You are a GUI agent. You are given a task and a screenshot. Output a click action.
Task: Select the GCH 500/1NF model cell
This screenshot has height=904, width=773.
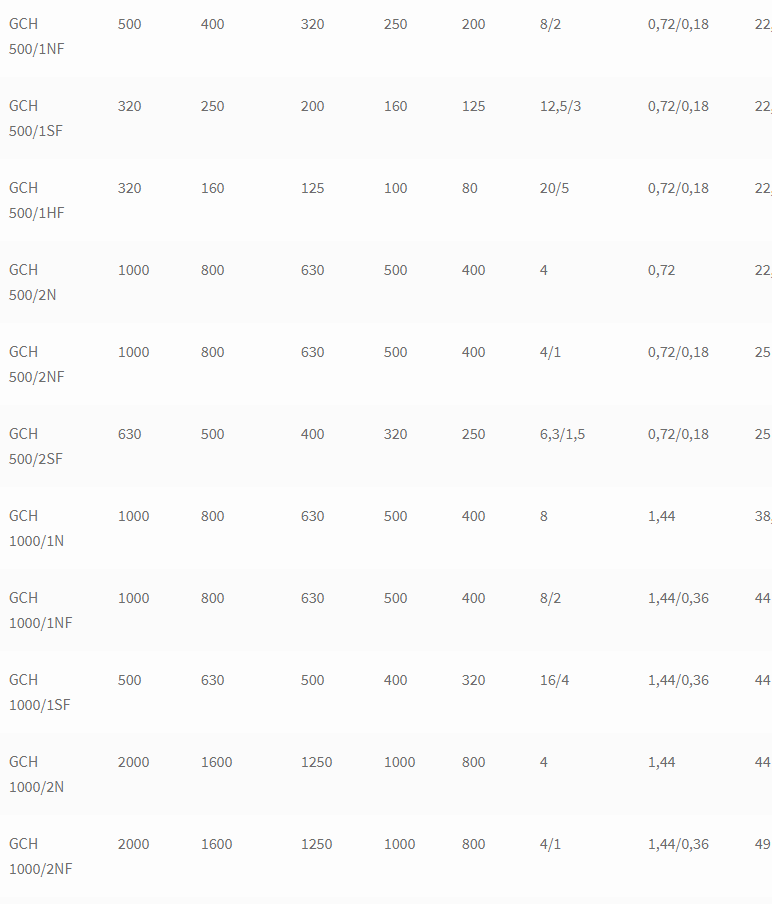click(36, 36)
